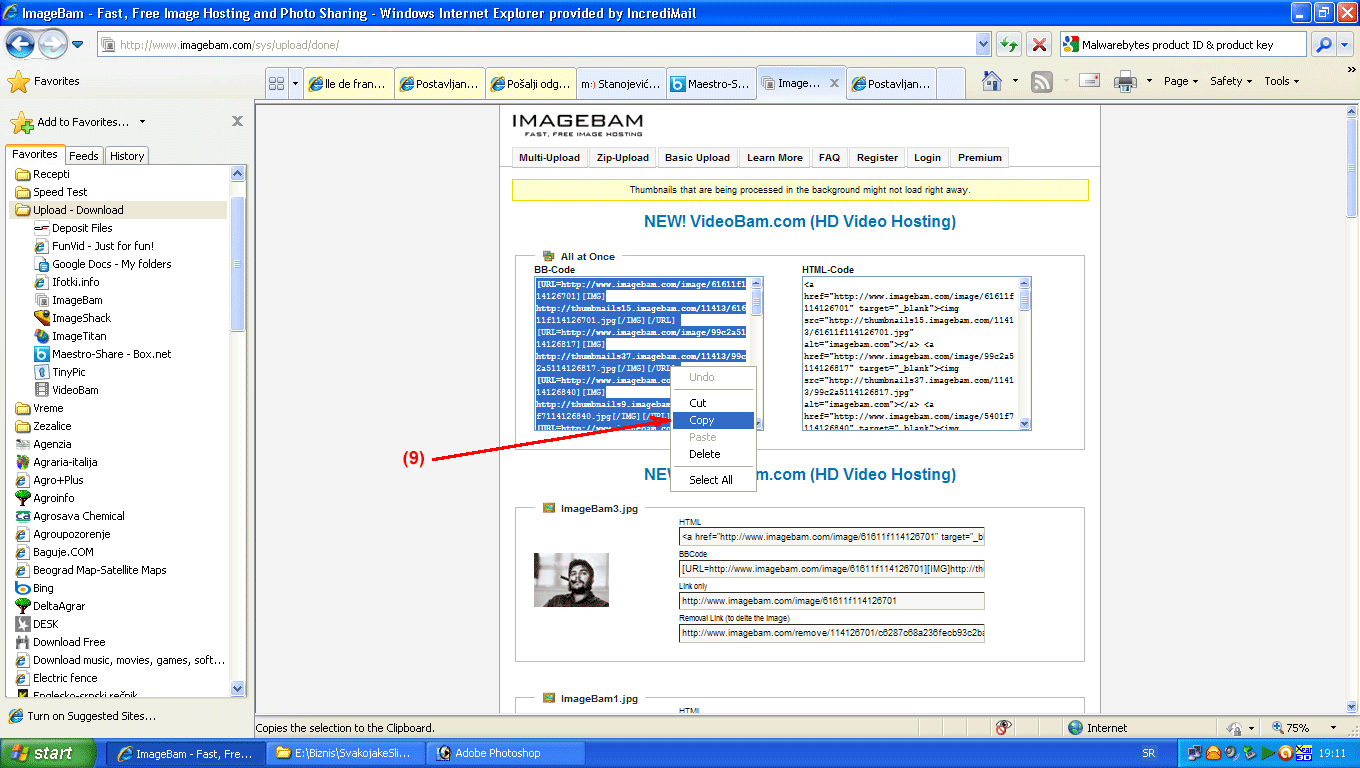Click the search magnifier icon
Image resolution: width=1360 pixels, height=768 pixels.
point(1323,45)
